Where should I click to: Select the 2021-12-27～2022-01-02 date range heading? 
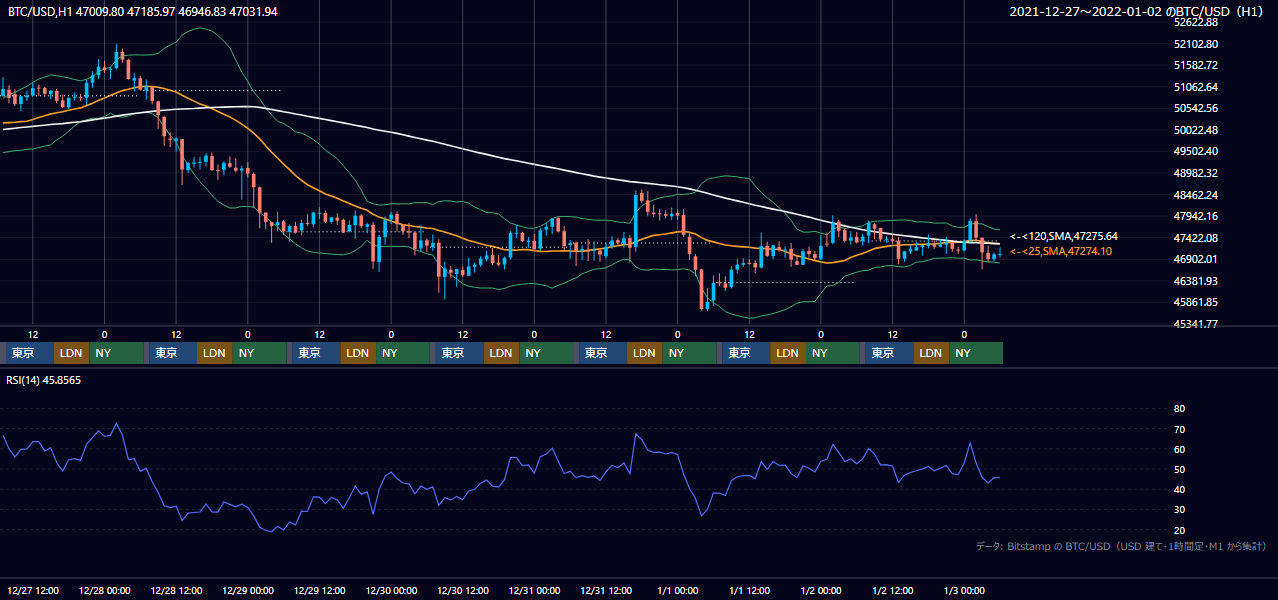pos(1139,12)
